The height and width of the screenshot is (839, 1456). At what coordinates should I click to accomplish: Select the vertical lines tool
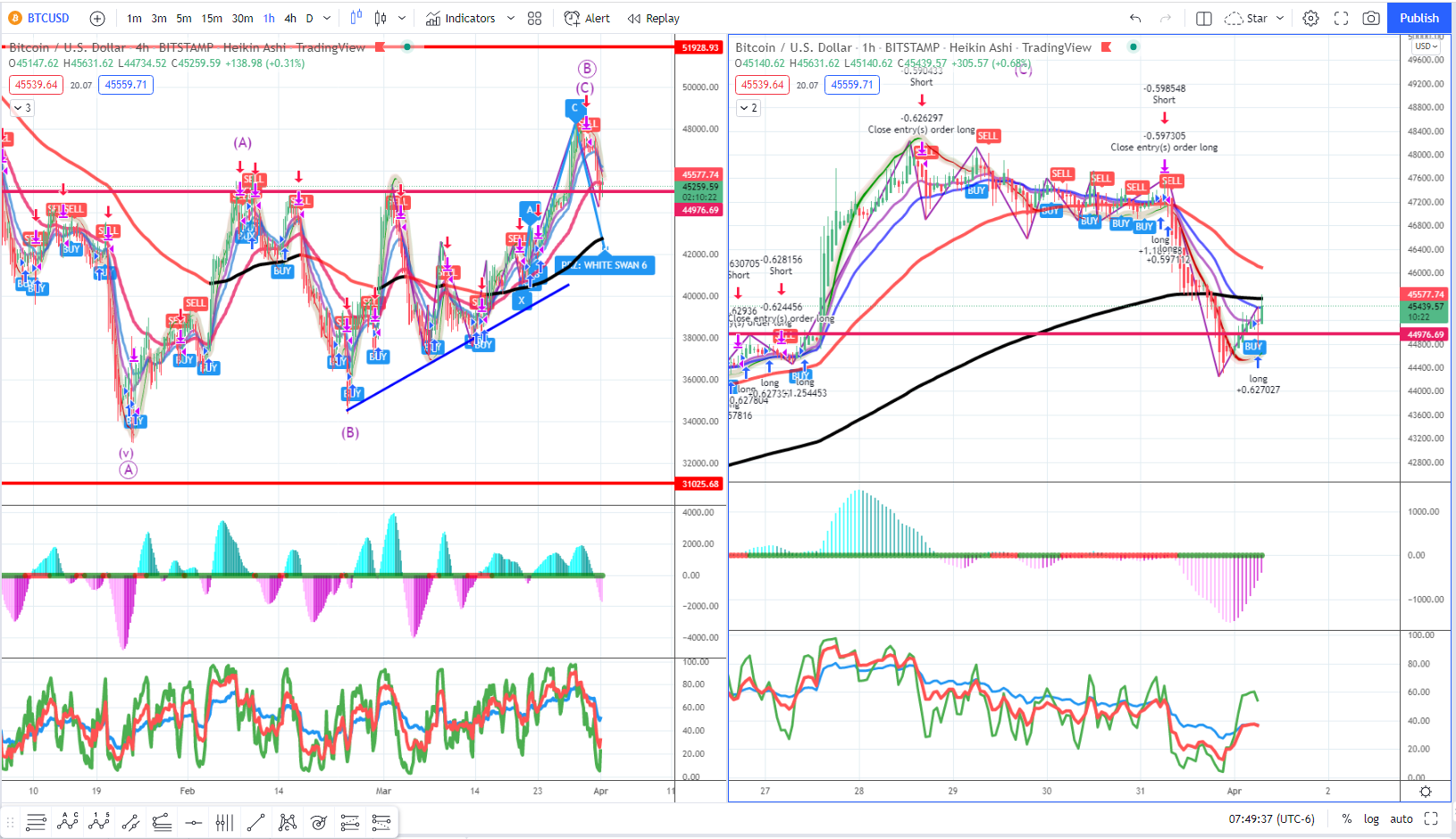(224, 822)
